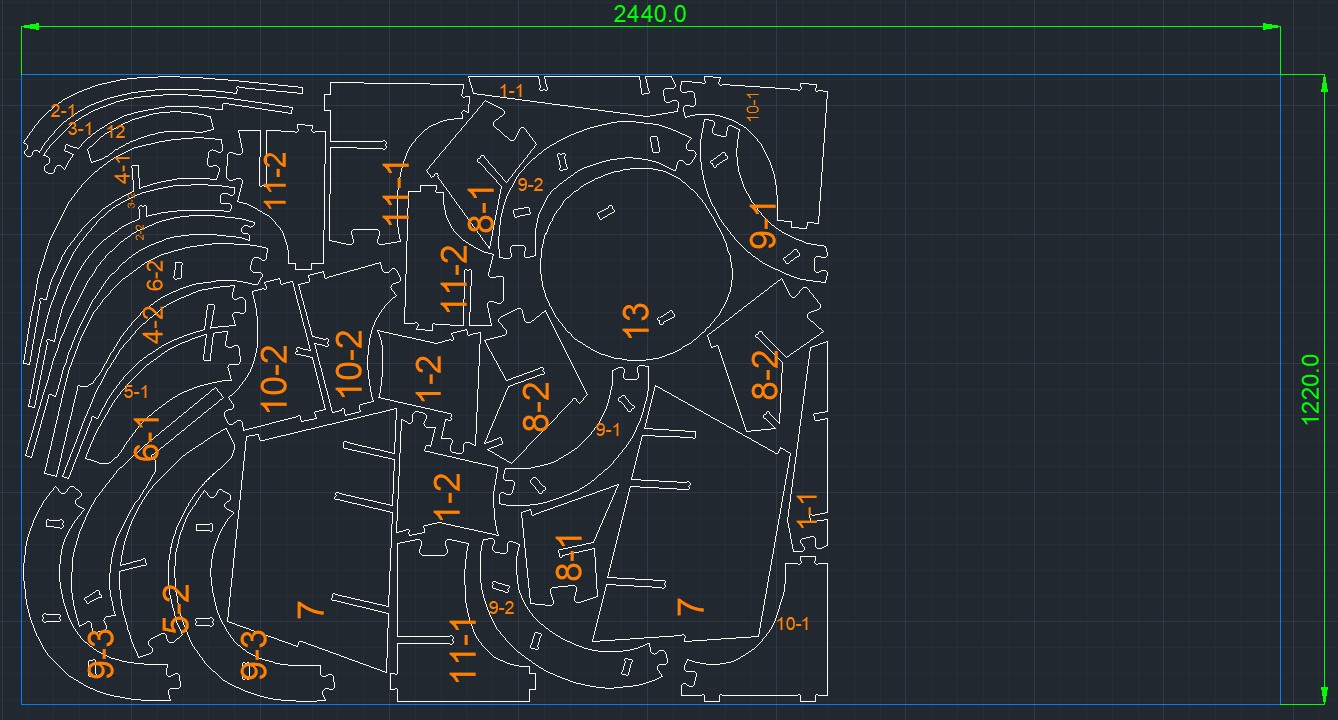Screen dimensions: 1338x720
Task: Select the 2440.0 width dimension text
Action: (650, 13)
